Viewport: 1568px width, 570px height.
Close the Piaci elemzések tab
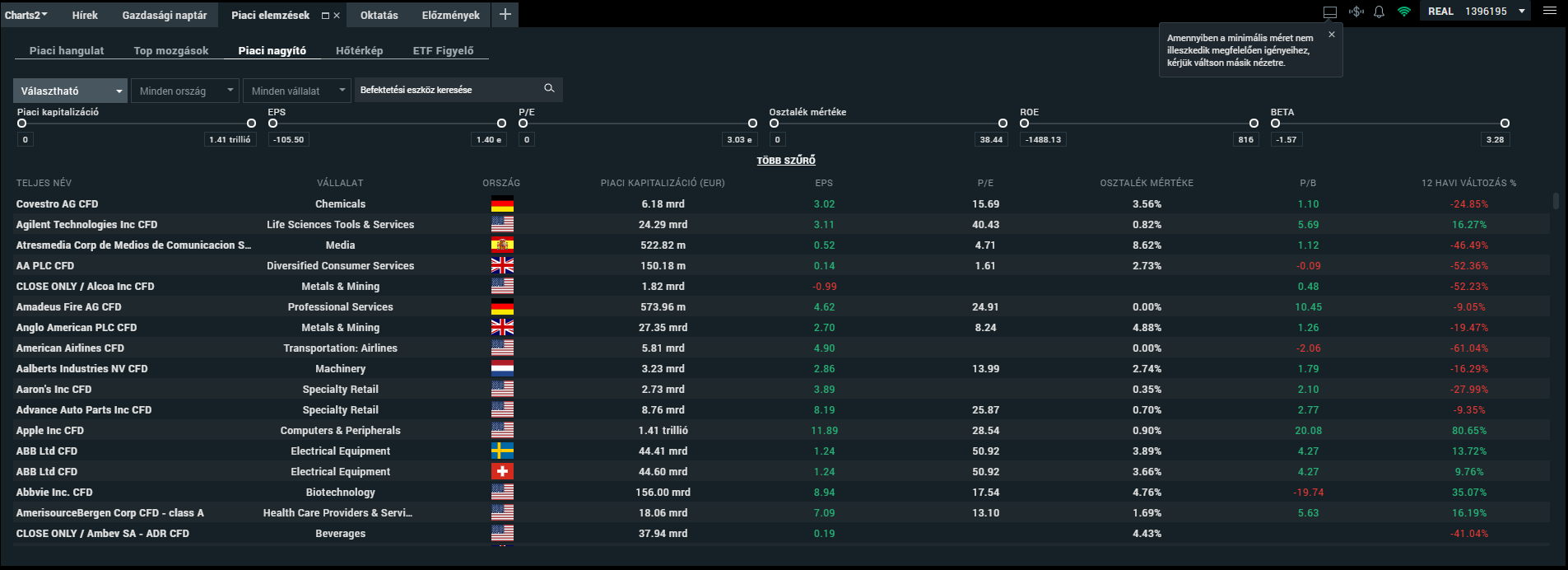337,16
